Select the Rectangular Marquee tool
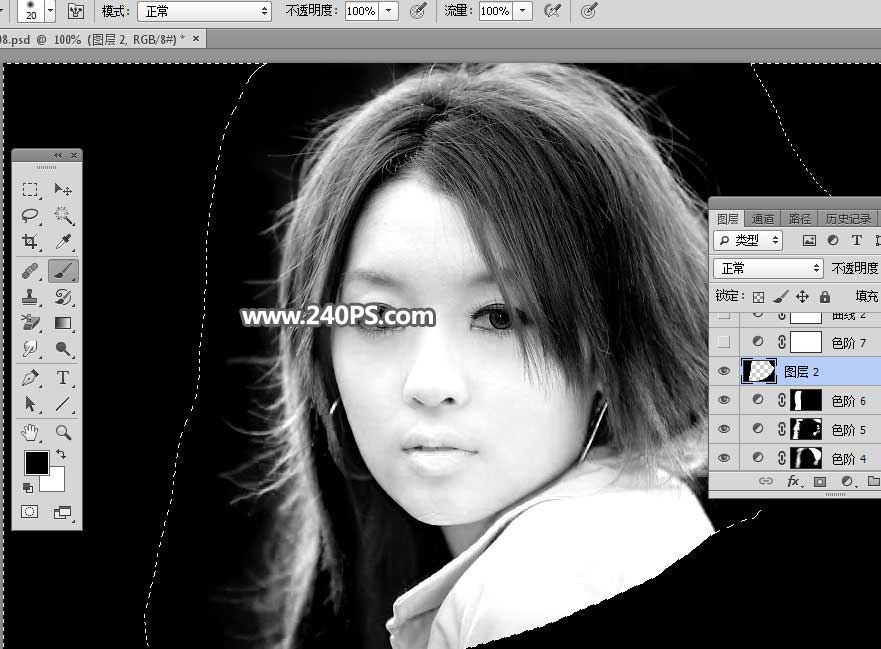This screenshot has height=649, width=881. (x=30, y=189)
